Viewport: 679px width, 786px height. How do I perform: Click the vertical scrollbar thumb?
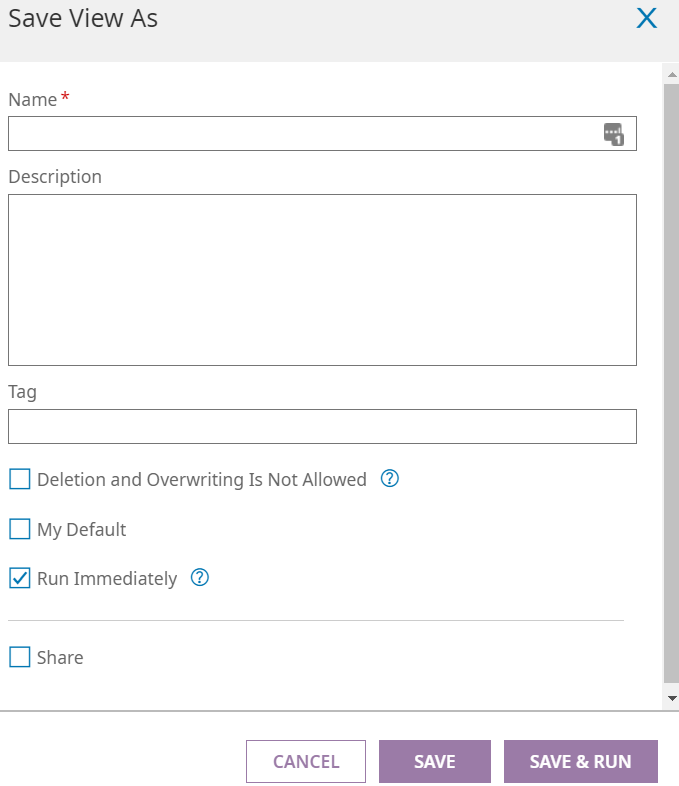coord(672,380)
